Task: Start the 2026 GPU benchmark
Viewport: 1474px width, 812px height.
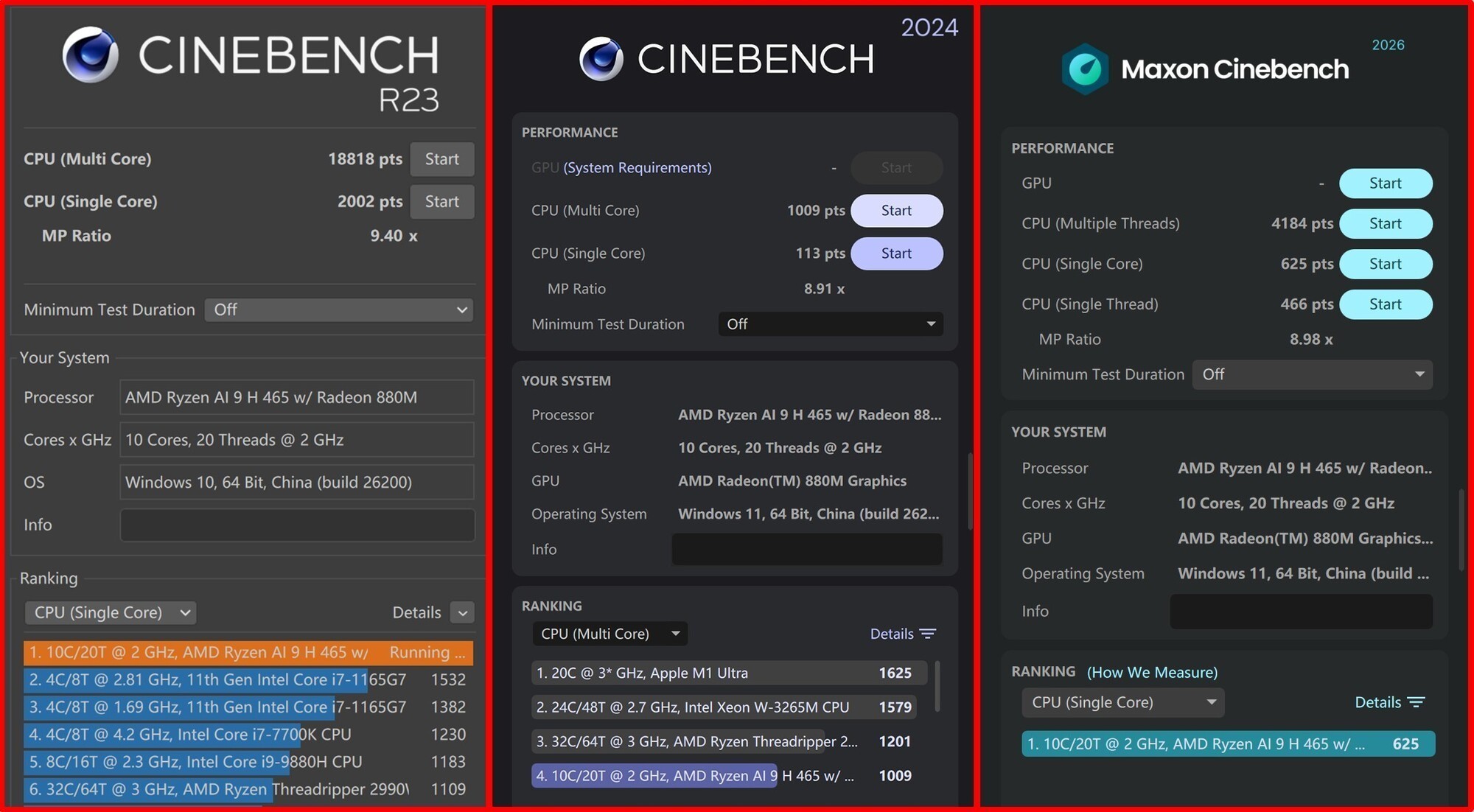Action: (x=1385, y=183)
